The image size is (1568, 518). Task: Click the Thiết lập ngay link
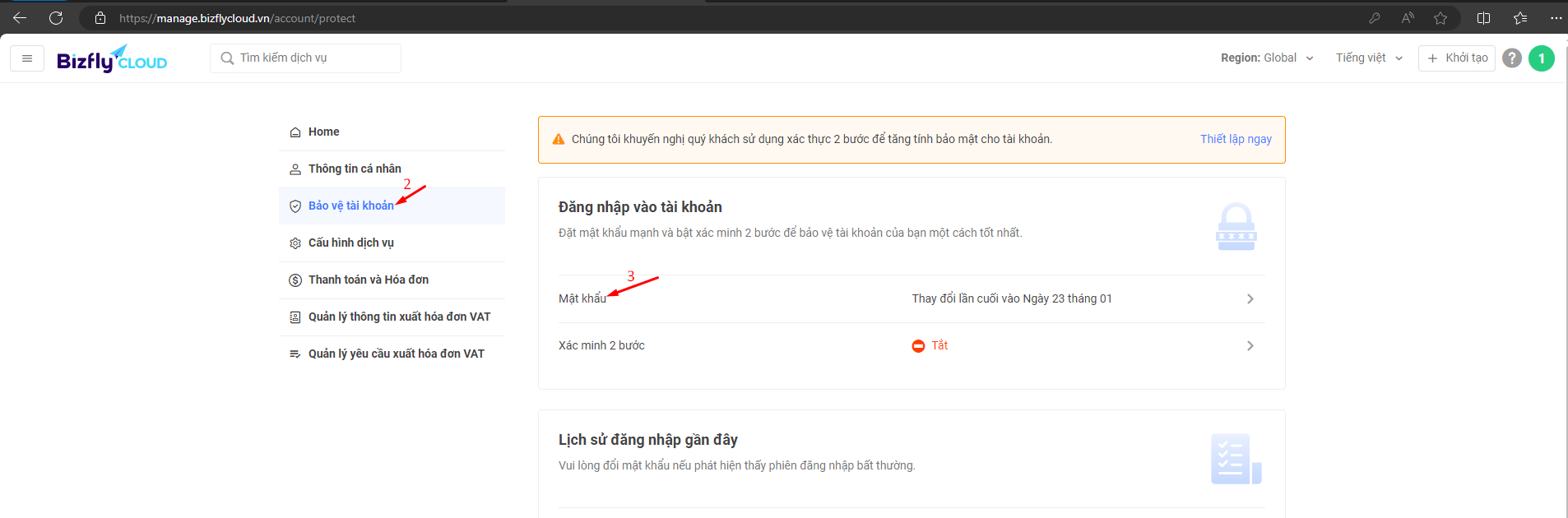pyautogui.click(x=1236, y=140)
